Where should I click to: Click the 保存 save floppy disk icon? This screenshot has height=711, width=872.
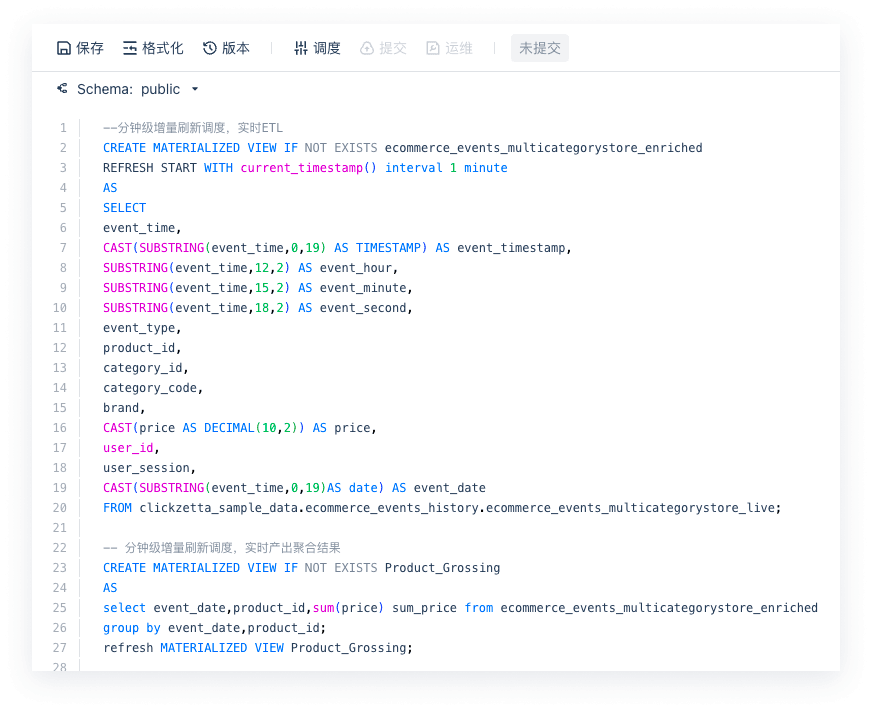point(64,48)
